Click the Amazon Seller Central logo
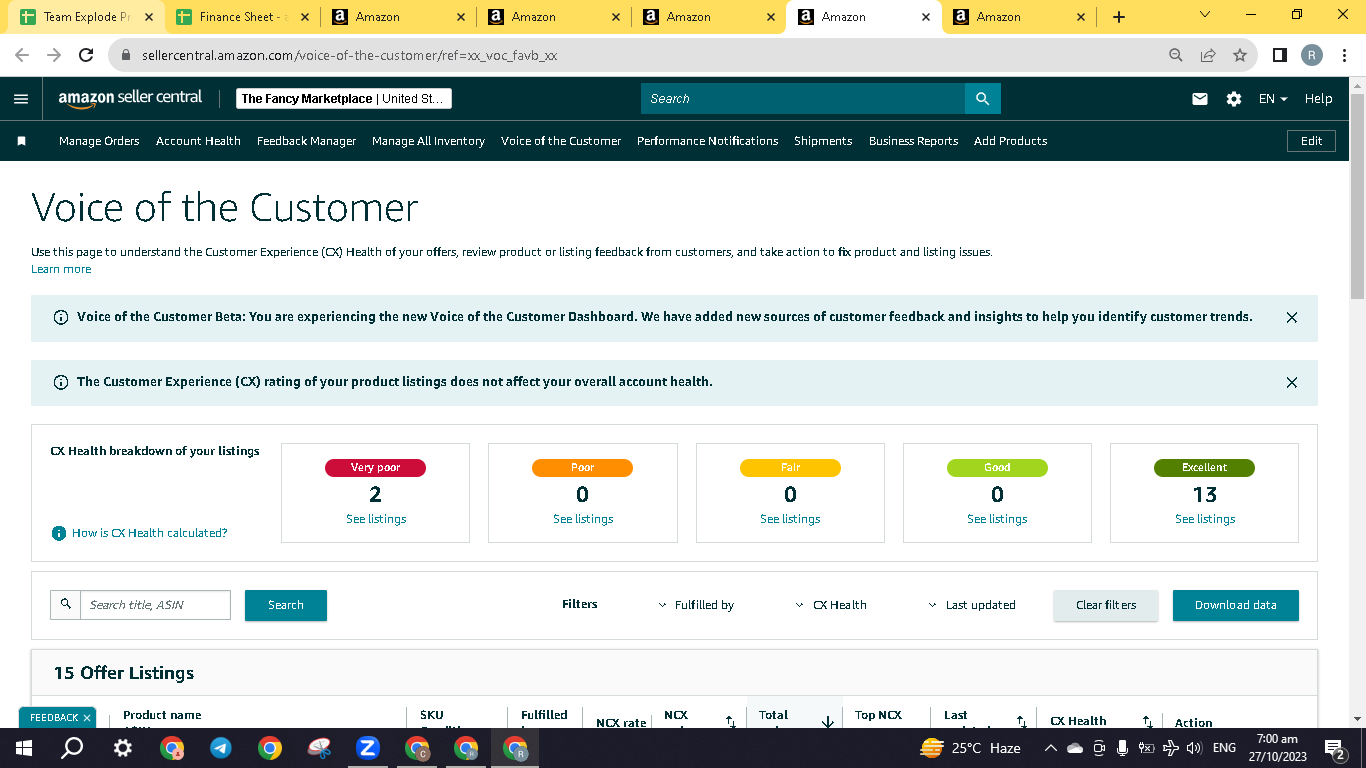This screenshot has height=768, width=1366. [x=130, y=98]
